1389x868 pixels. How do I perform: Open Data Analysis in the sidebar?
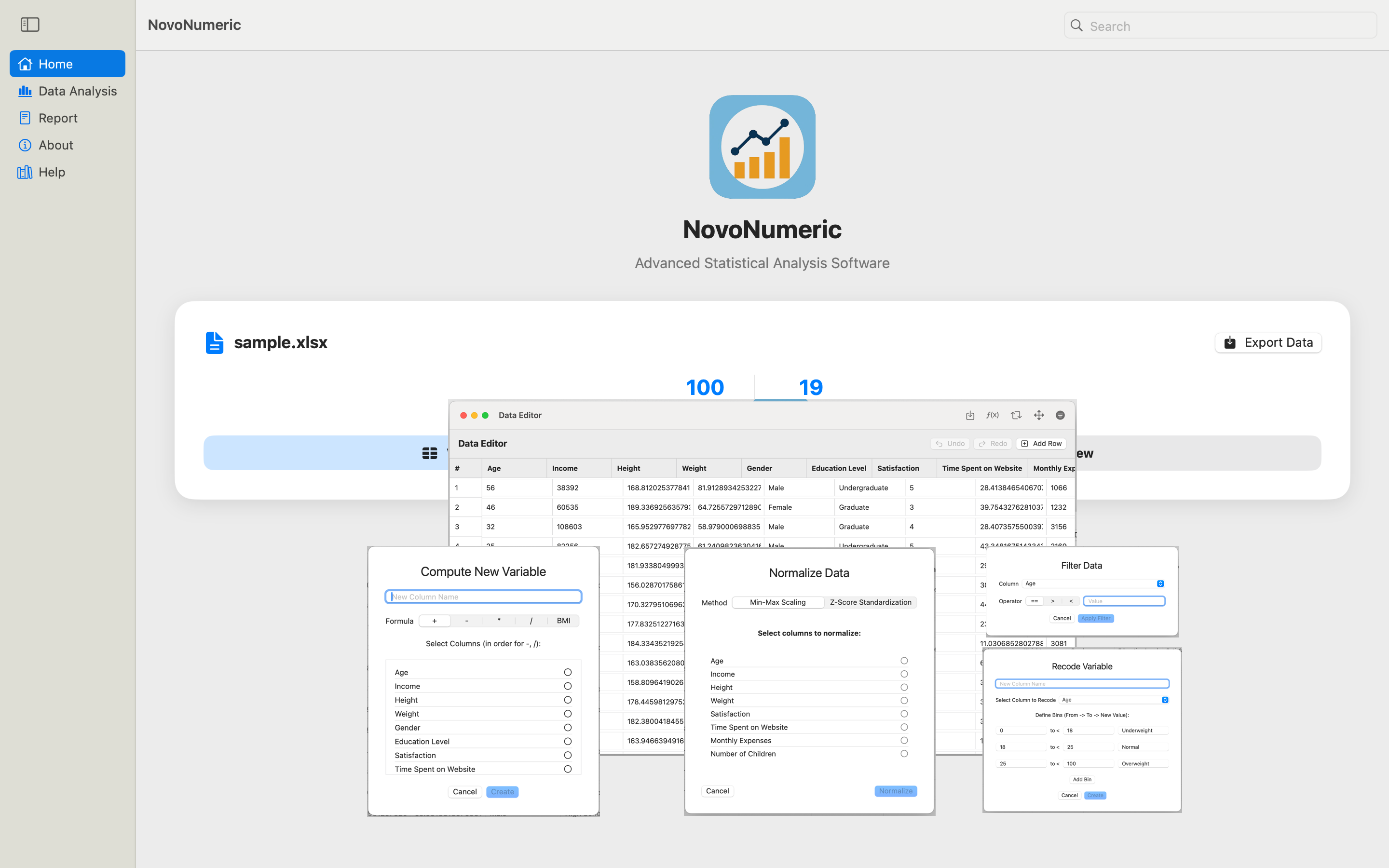pos(67,91)
